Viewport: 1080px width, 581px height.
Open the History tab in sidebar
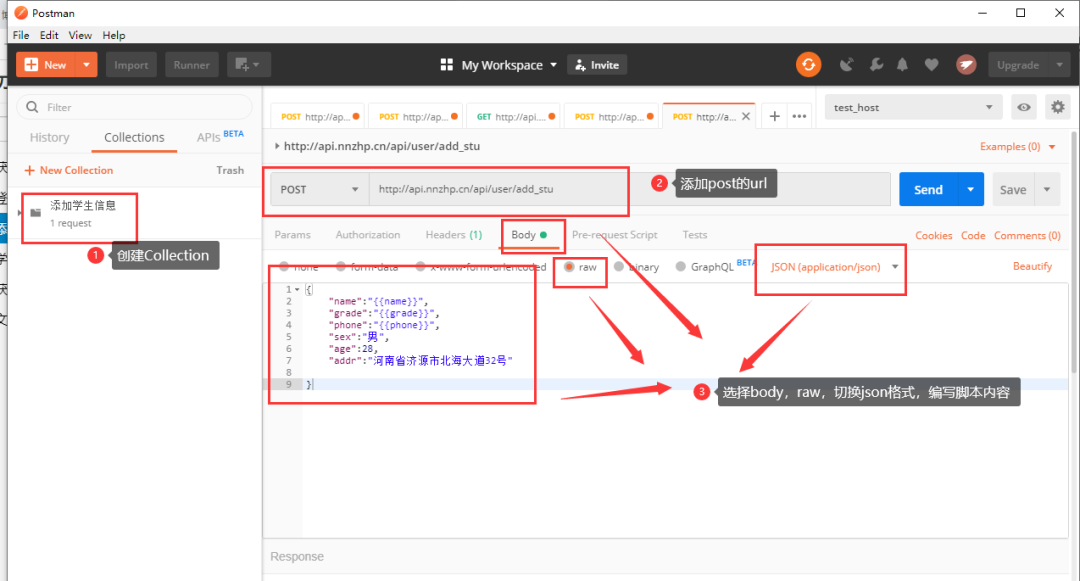[48, 137]
